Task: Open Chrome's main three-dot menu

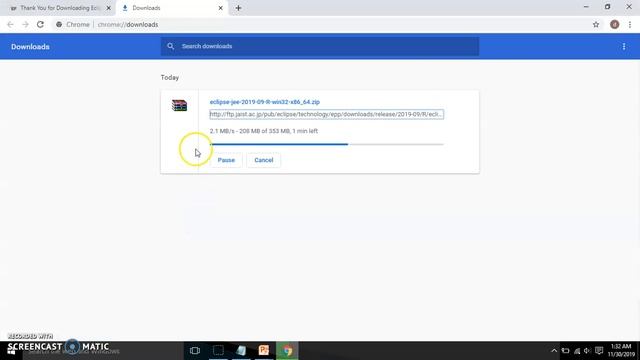Action: tap(630, 24)
